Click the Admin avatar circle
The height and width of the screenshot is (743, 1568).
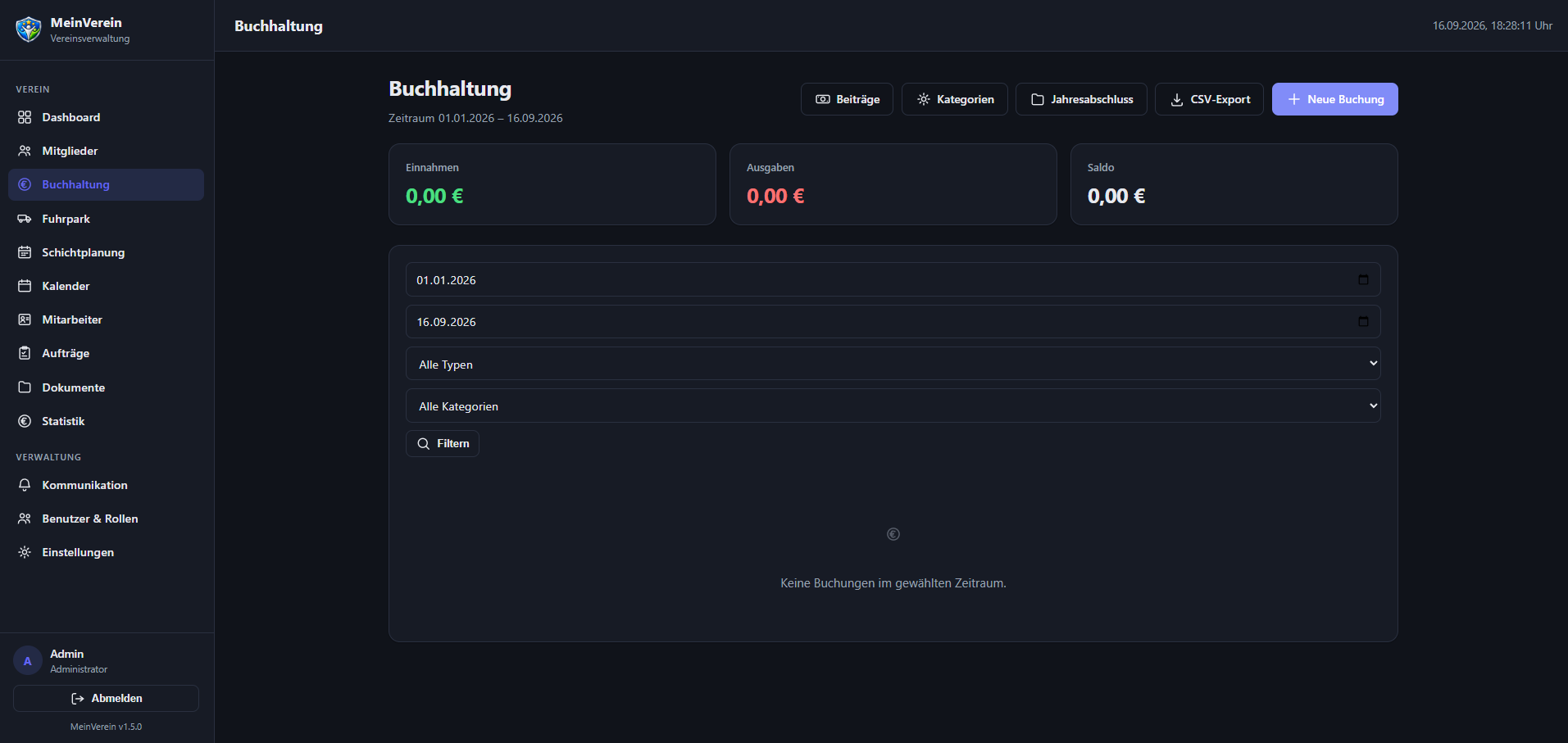[x=28, y=661]
